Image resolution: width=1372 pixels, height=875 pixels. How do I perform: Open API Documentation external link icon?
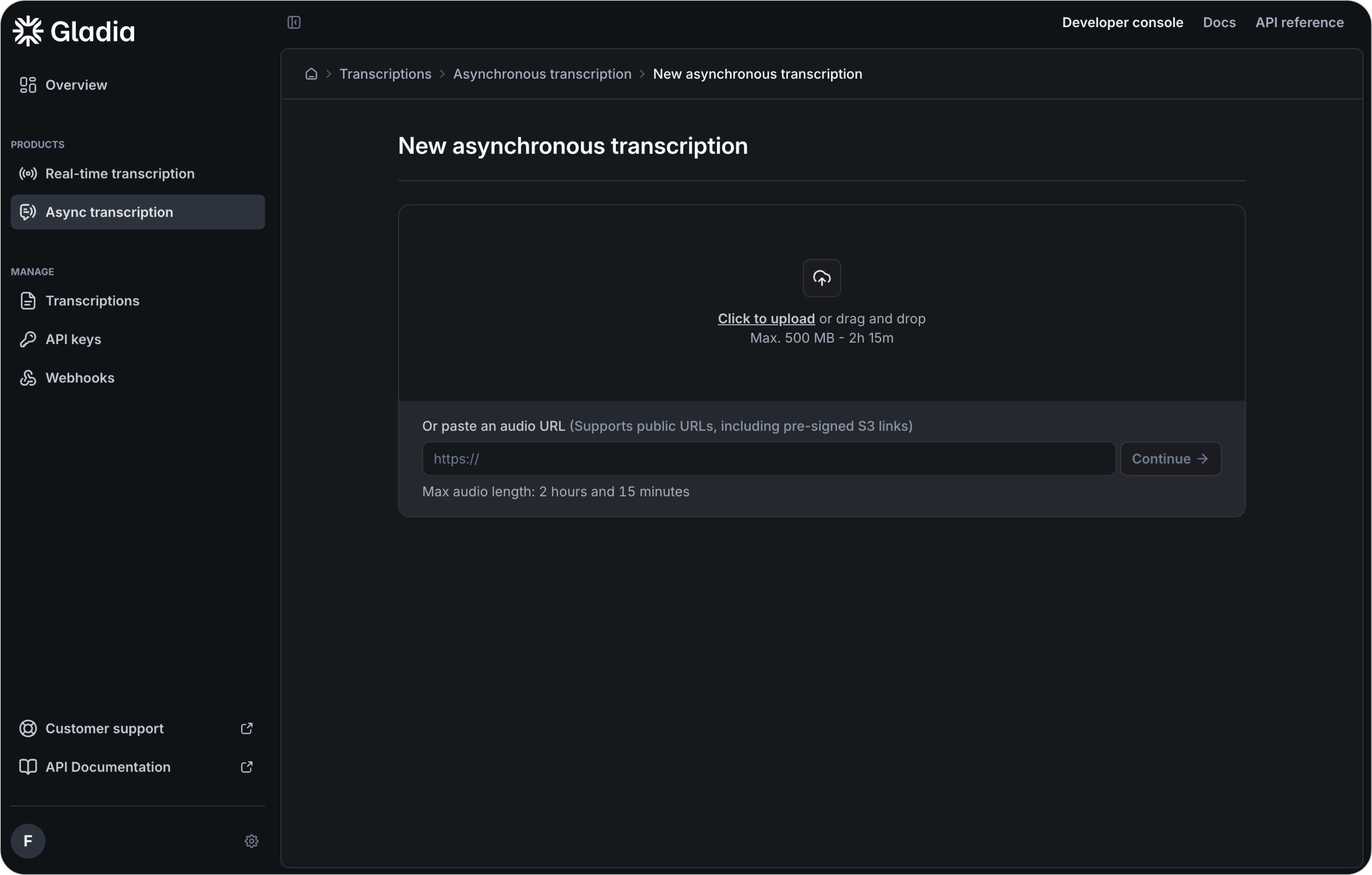click(247, 767)
